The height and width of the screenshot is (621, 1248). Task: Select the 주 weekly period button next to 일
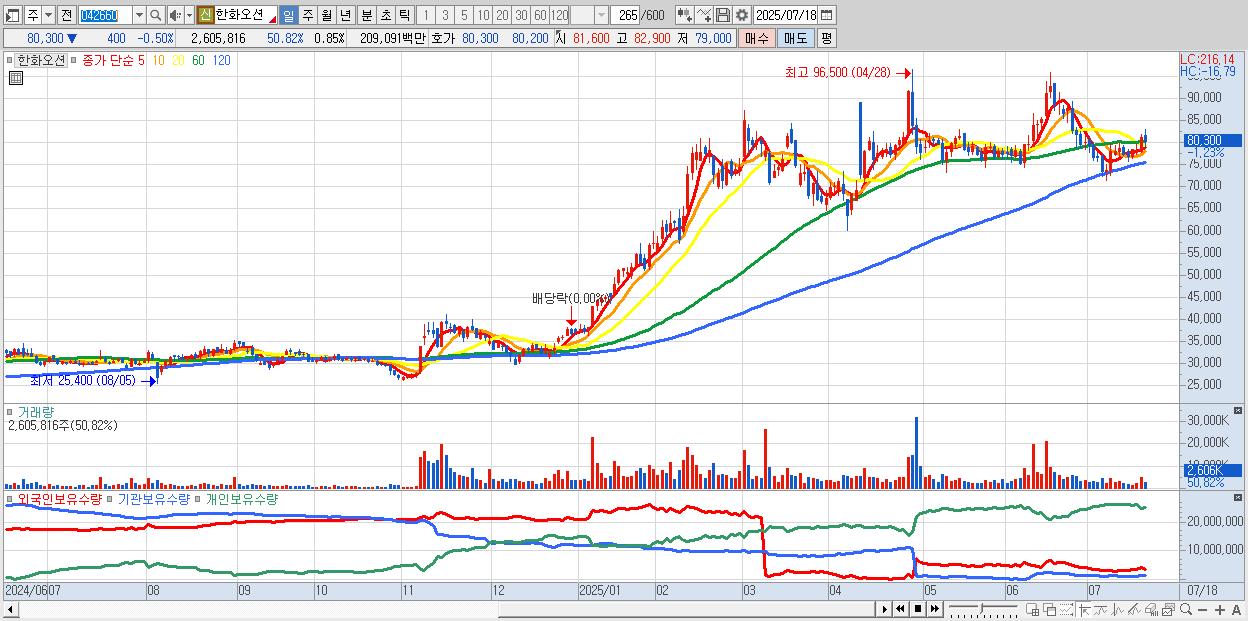pos(307,15)
